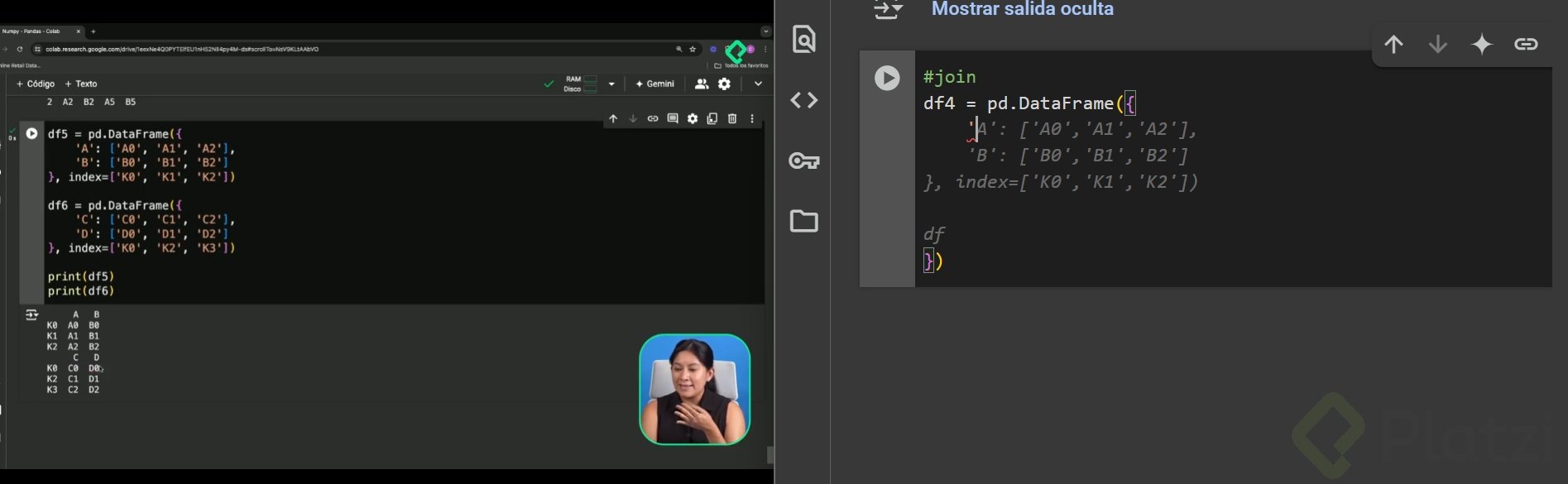The height and width of the screenshot is (484, 1568).
Task: Copy link to cell in the video toolbar
Action: pos(653,119)
